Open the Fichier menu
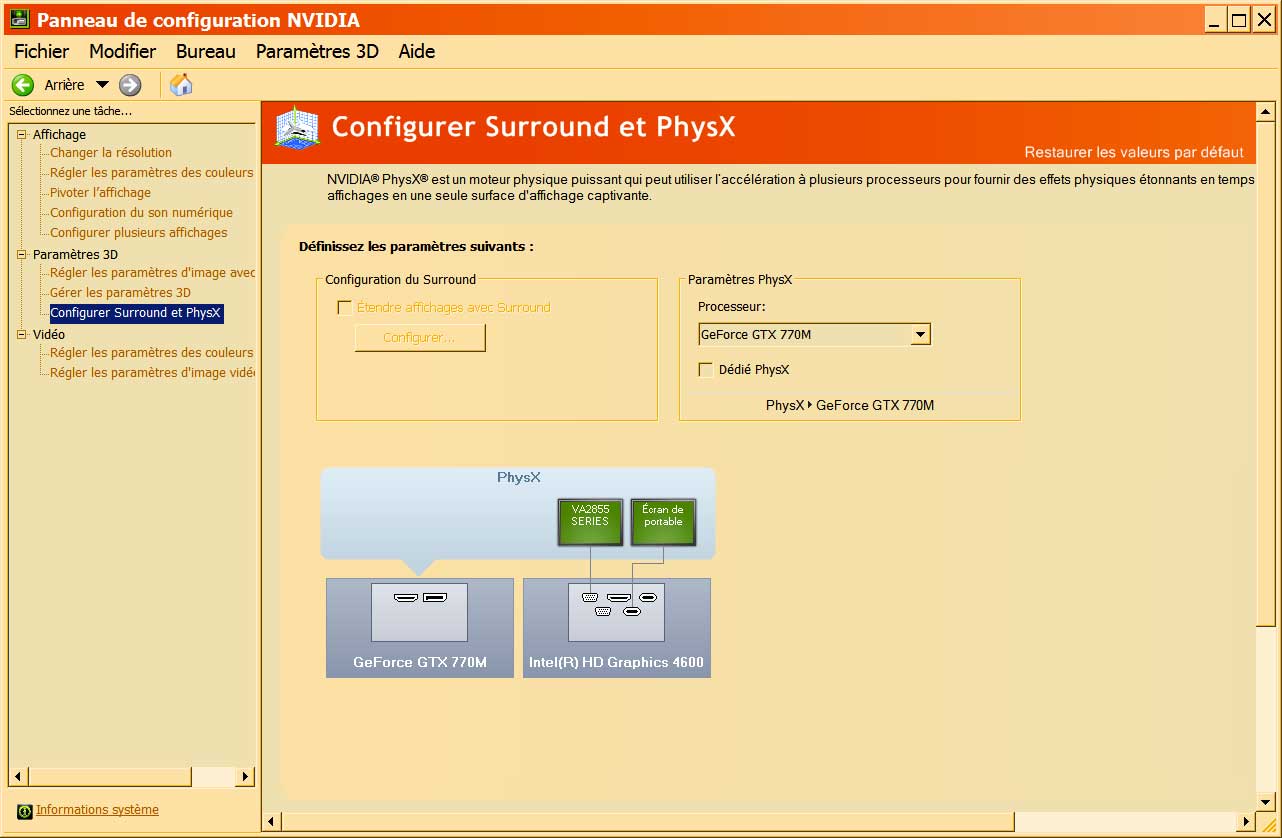The width and height of the screenshot is (1282, 838). coord(42,51)
